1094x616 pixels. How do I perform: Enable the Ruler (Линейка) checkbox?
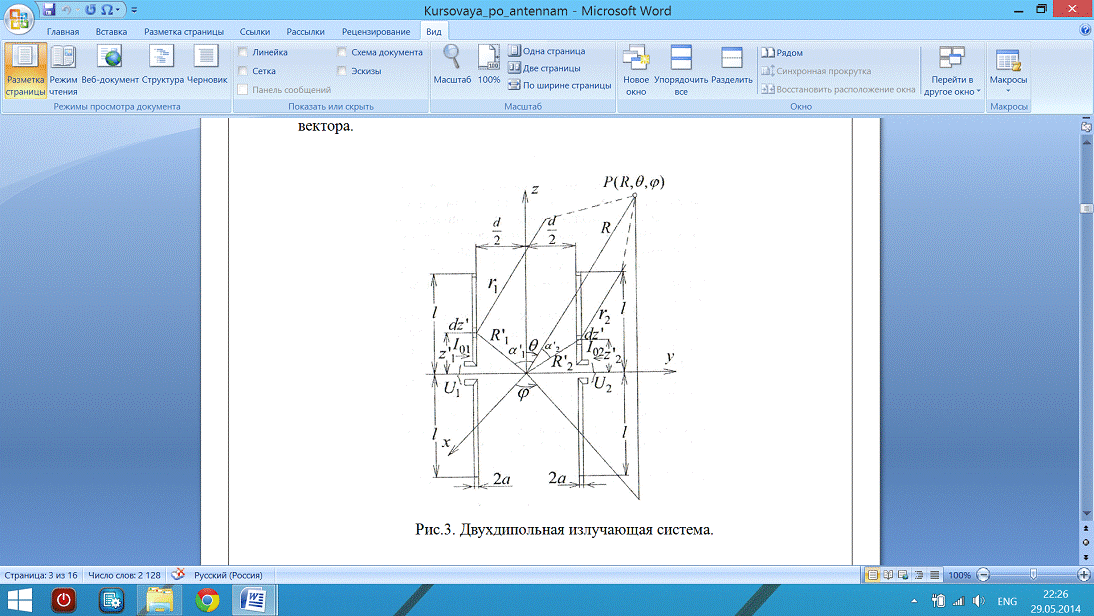pyautogui.click(x=243, y=52)
